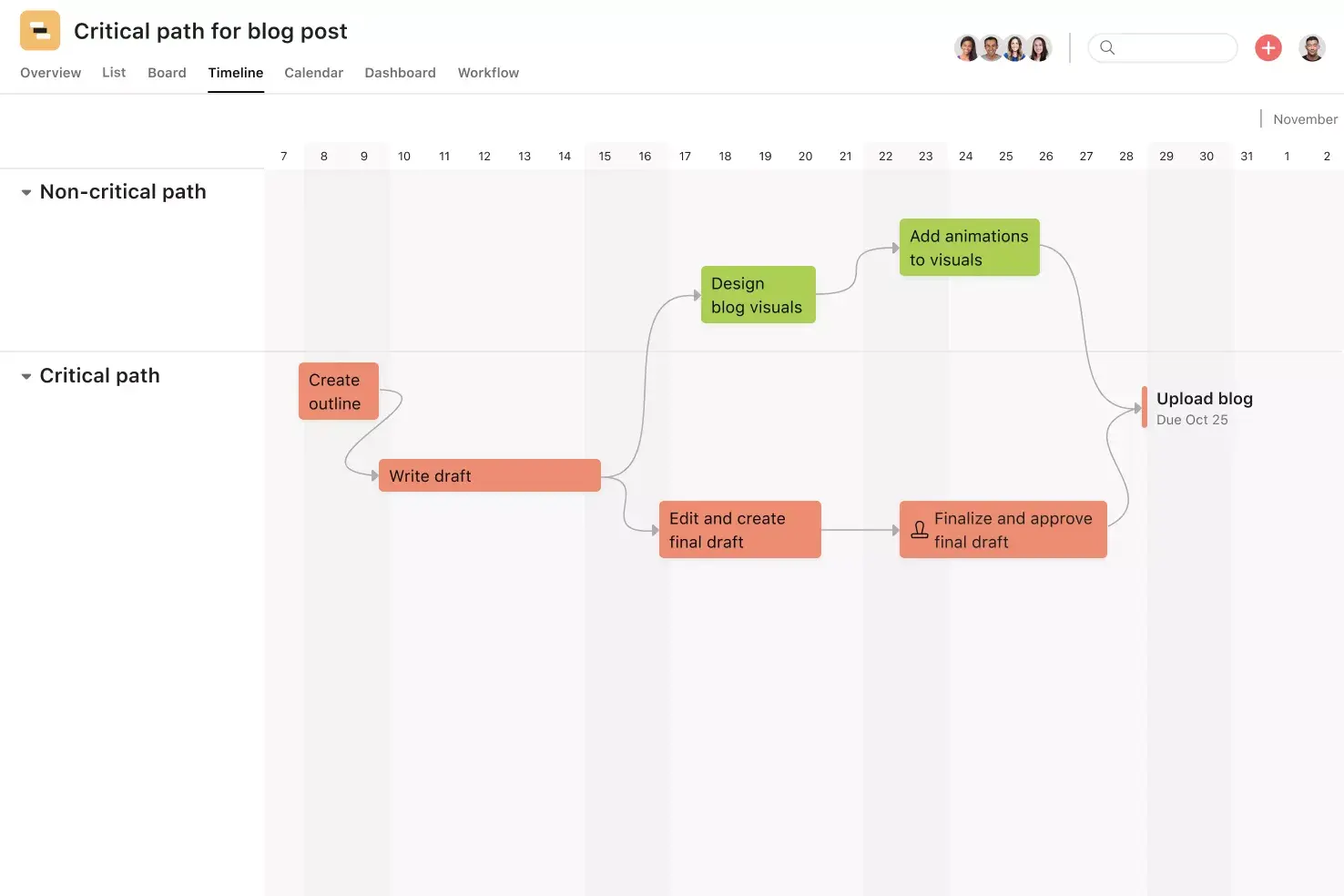The width and height of the screenshot is (1344, 896).
Task: Select the Design blog visuals task
Action: (x=758, y=295)
